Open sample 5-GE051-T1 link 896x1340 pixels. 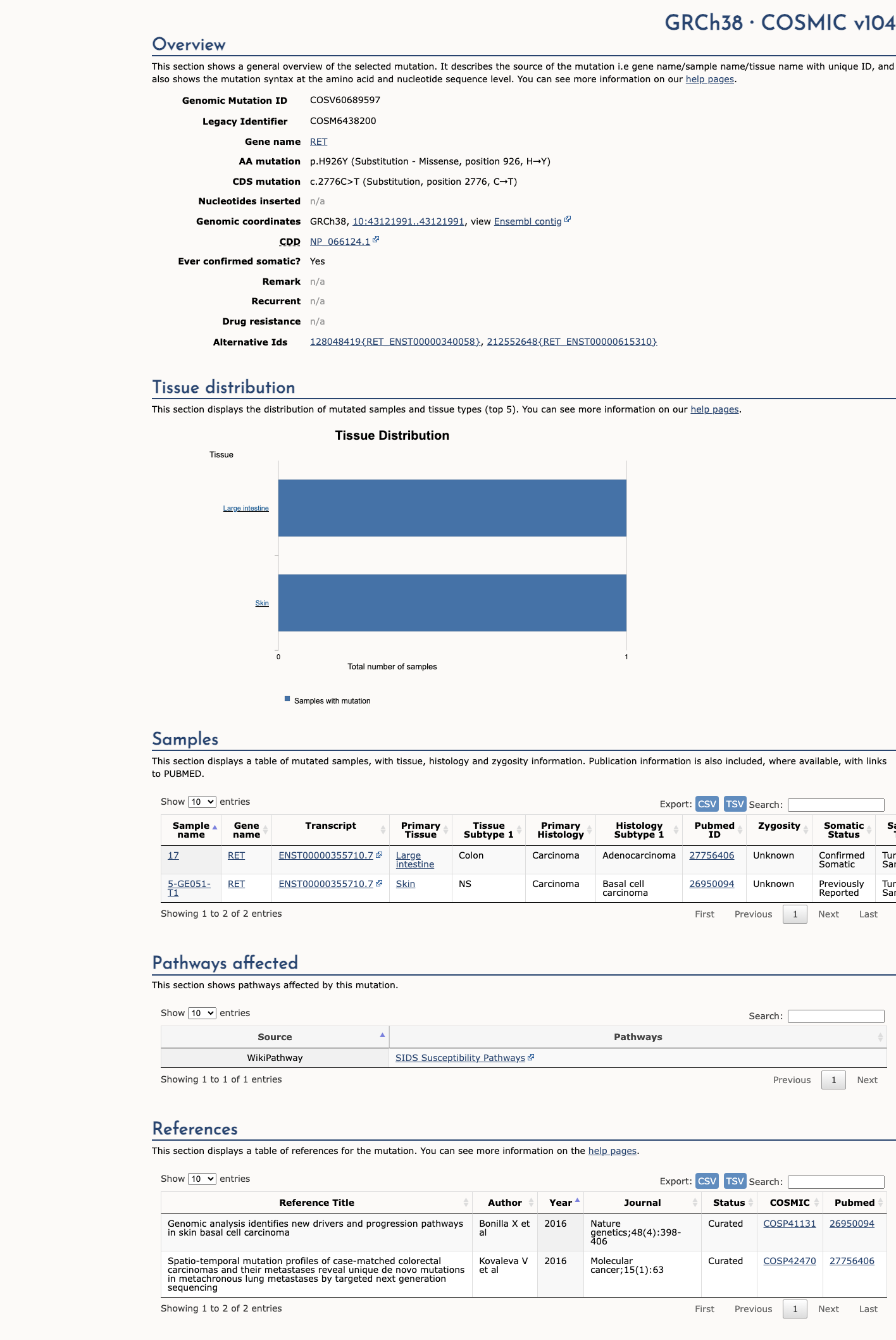pos(189,888)
